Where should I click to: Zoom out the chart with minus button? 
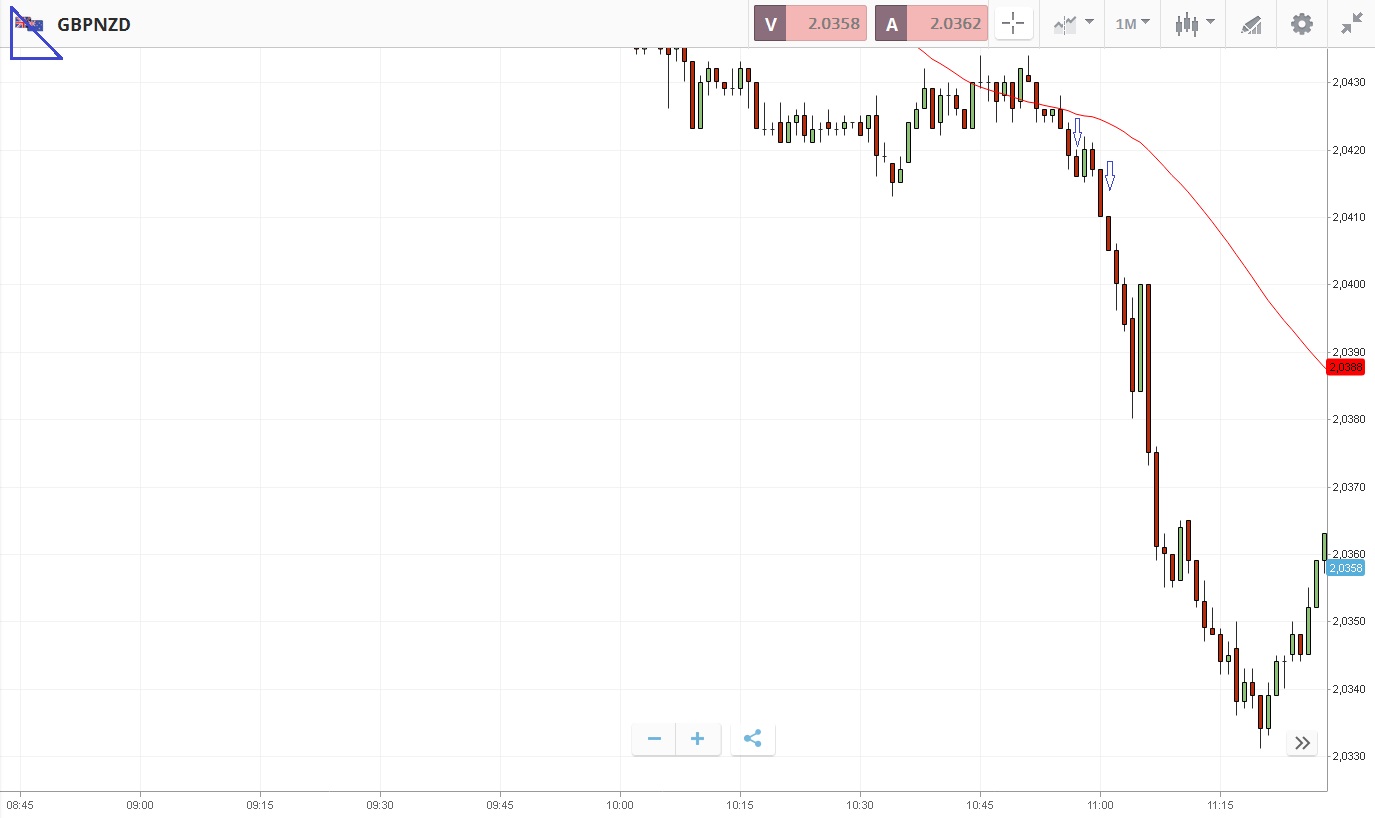[655, 739]
